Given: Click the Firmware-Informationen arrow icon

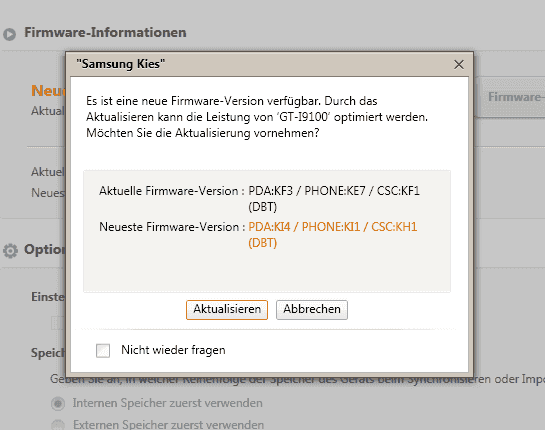Looking at the screenshot, I should tap(9, 34).
